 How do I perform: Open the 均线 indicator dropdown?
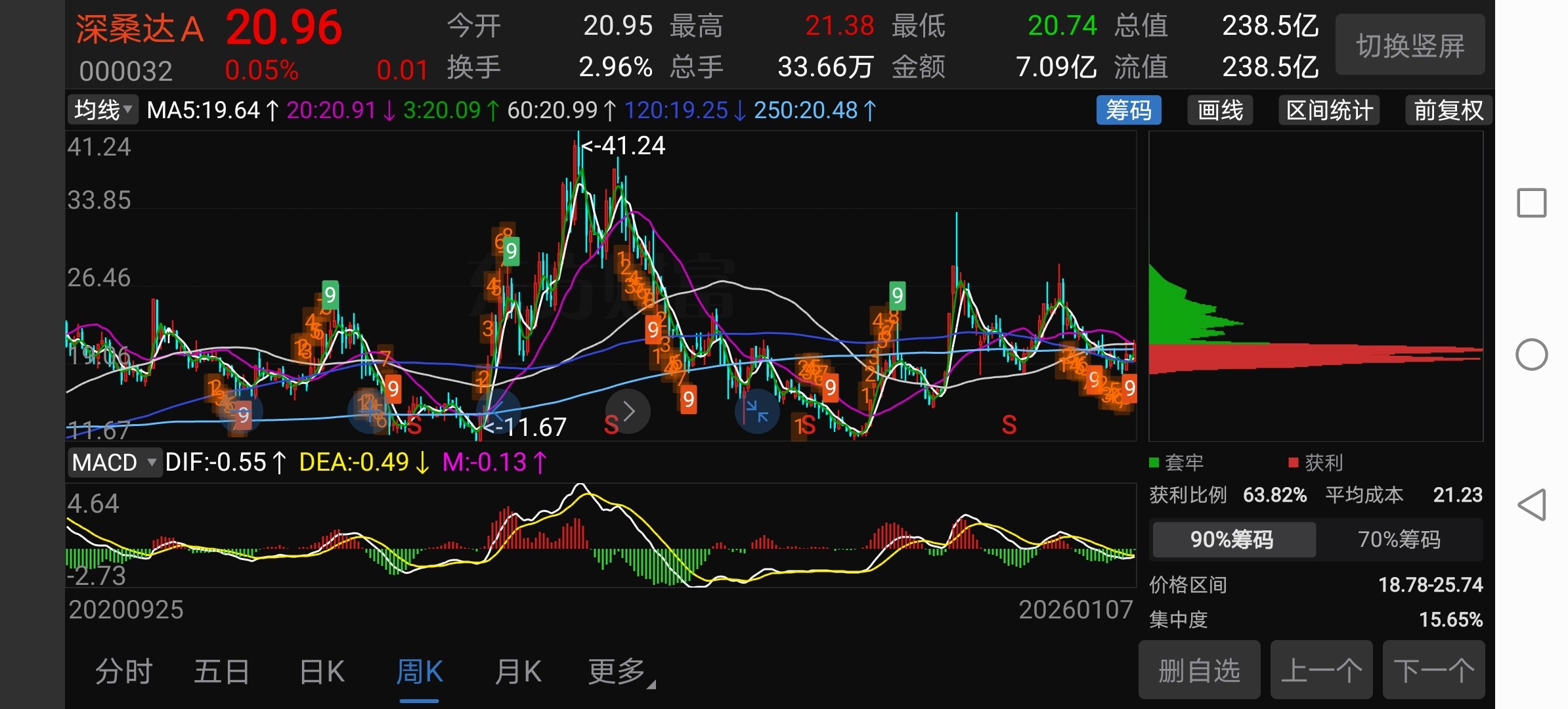tap(102, 110)
